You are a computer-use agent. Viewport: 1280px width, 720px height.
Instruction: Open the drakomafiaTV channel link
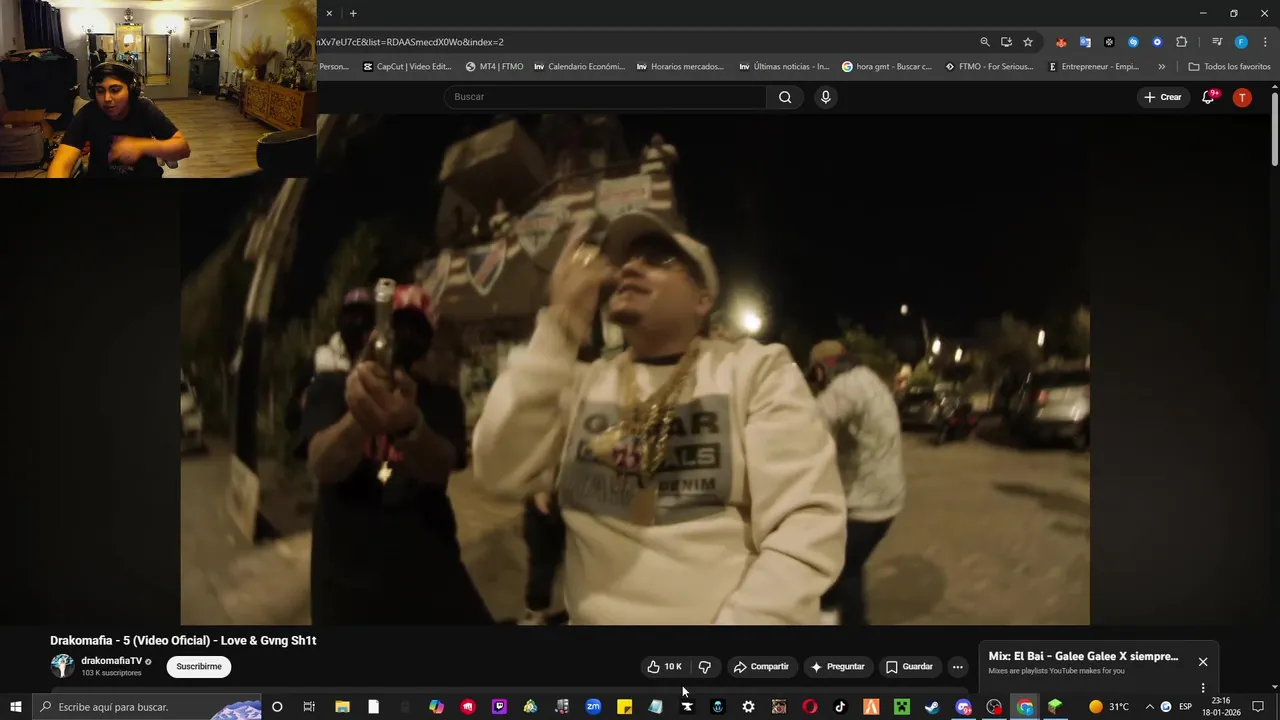[111, 661]
